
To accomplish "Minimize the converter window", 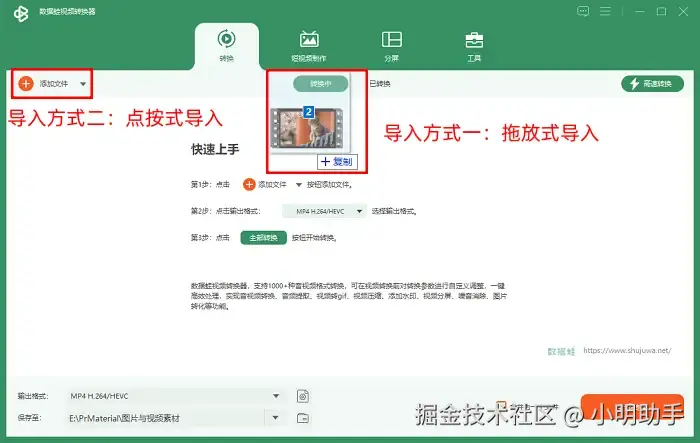I will point(640,11).
